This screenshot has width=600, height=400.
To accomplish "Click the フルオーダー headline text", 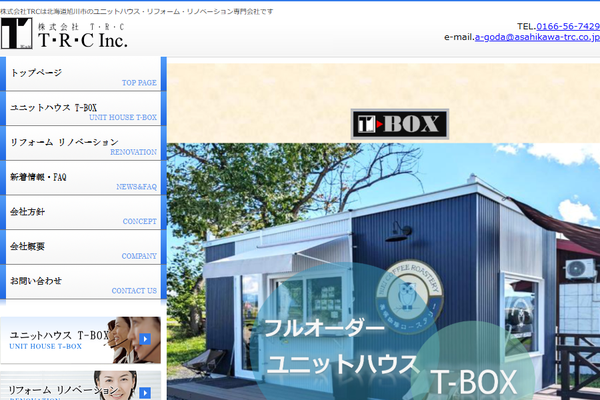I will point(324,328).
